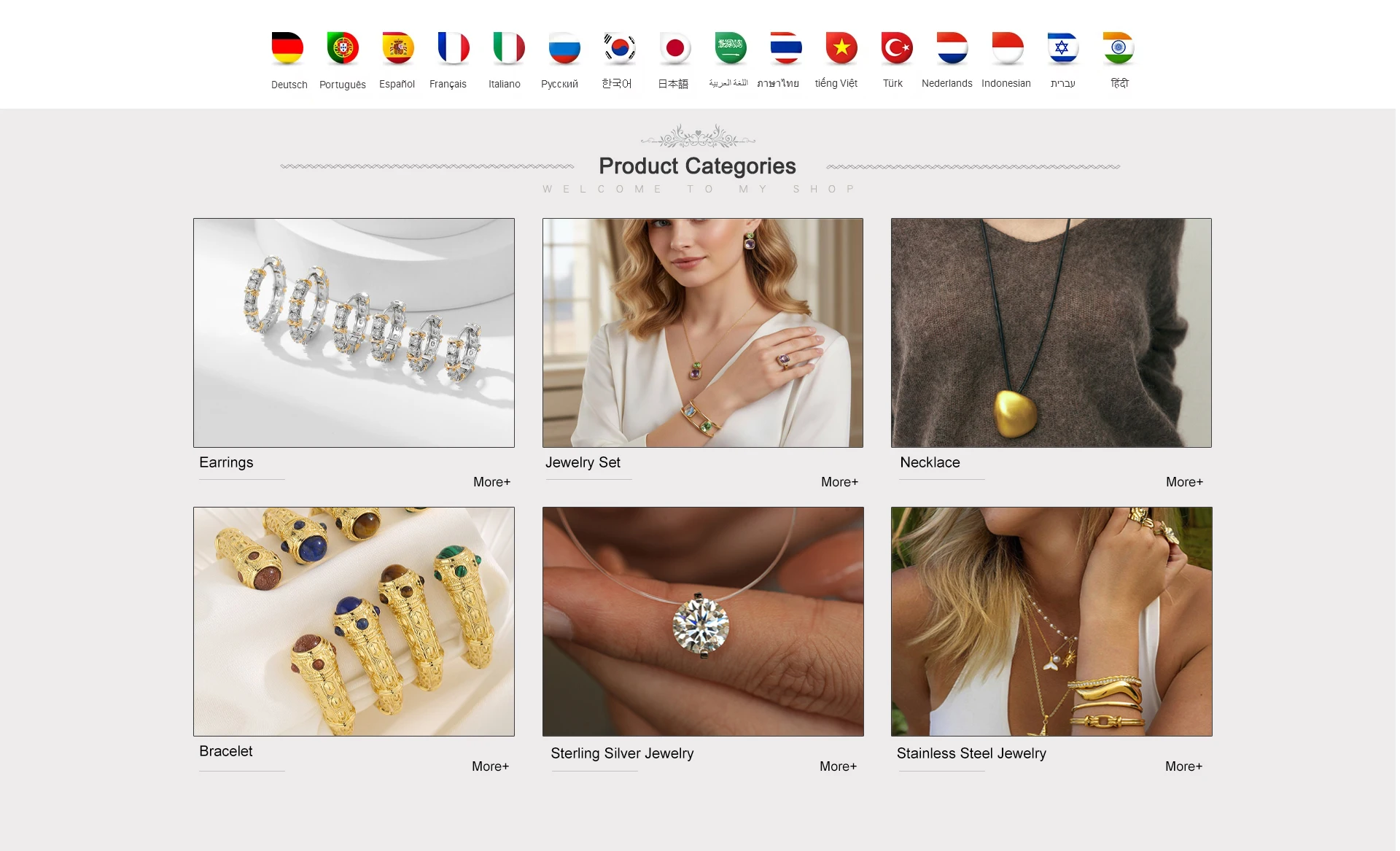Viewport: 1400px width, 851px height.
Task: Choose the Indian flag for Hindi
Action: pos(1119,48)
